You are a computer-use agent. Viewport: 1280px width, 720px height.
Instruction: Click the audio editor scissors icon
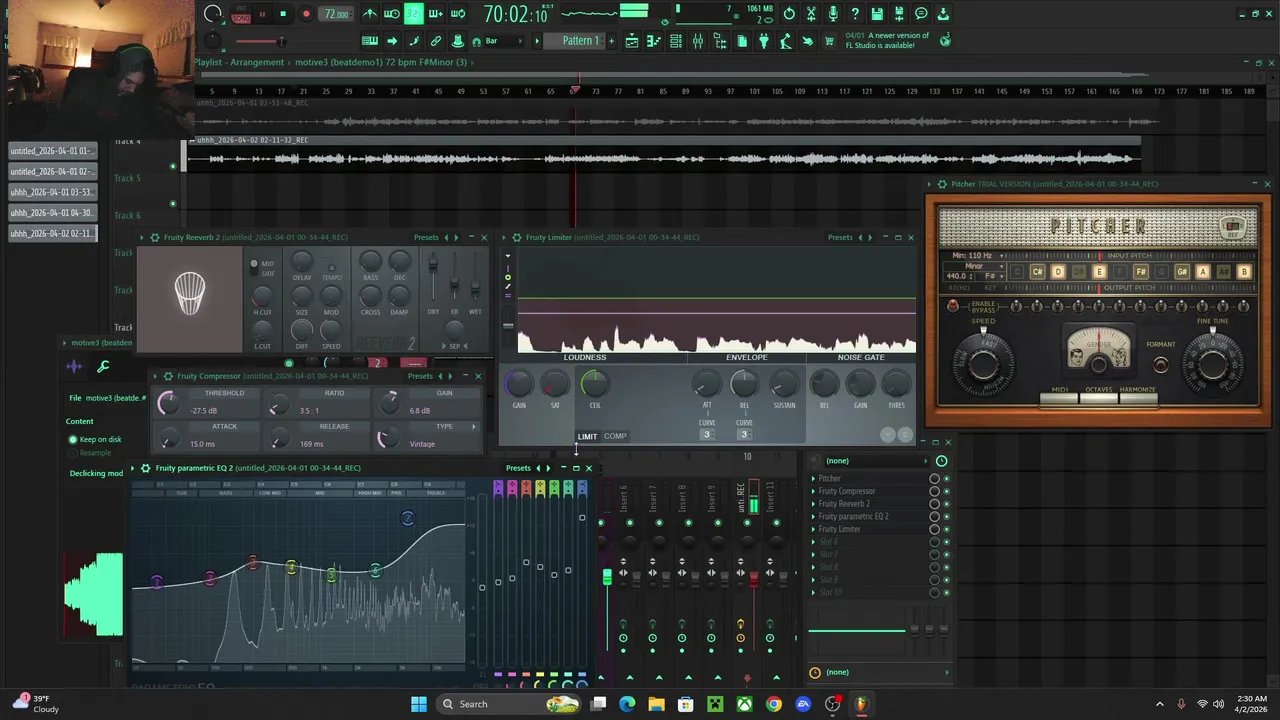click(x=811, y=14)
